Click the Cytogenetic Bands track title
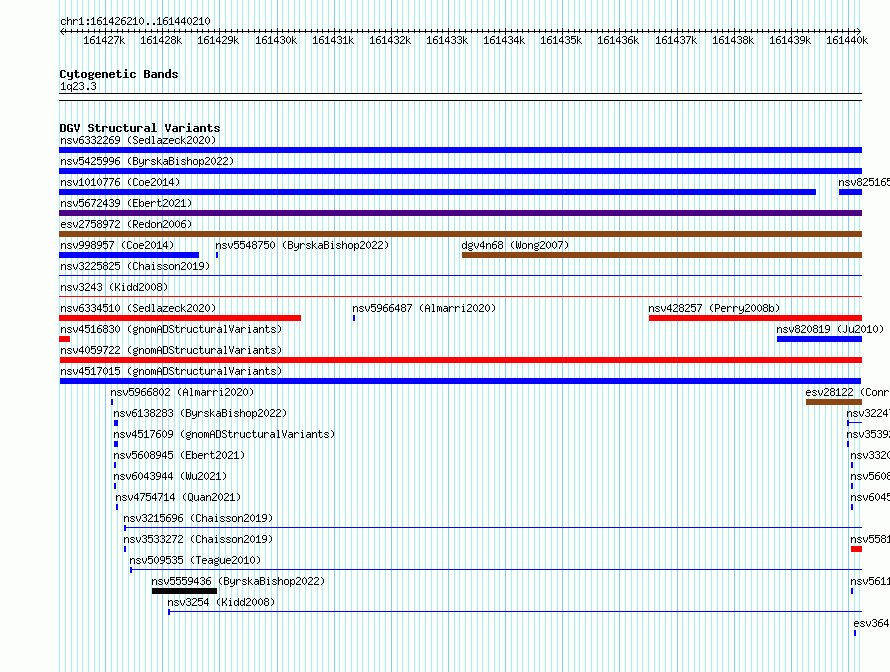The width and height of the screenshot is (890, 672). pyautogui.click(x=119, y=74)
